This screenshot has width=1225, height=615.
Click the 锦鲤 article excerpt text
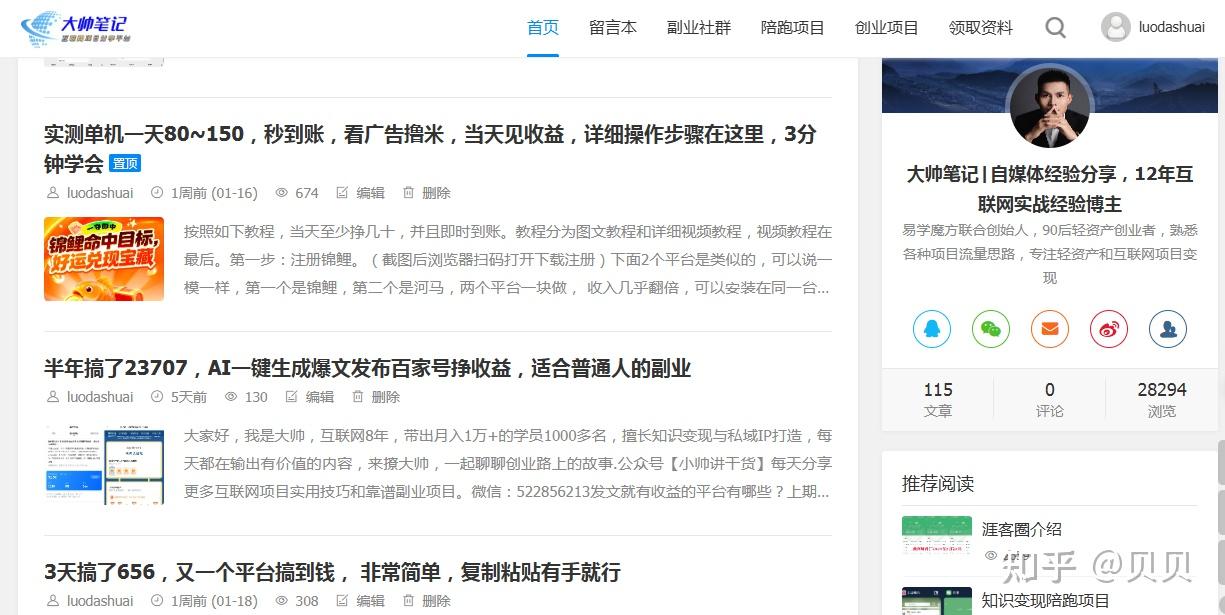(508, 260)
